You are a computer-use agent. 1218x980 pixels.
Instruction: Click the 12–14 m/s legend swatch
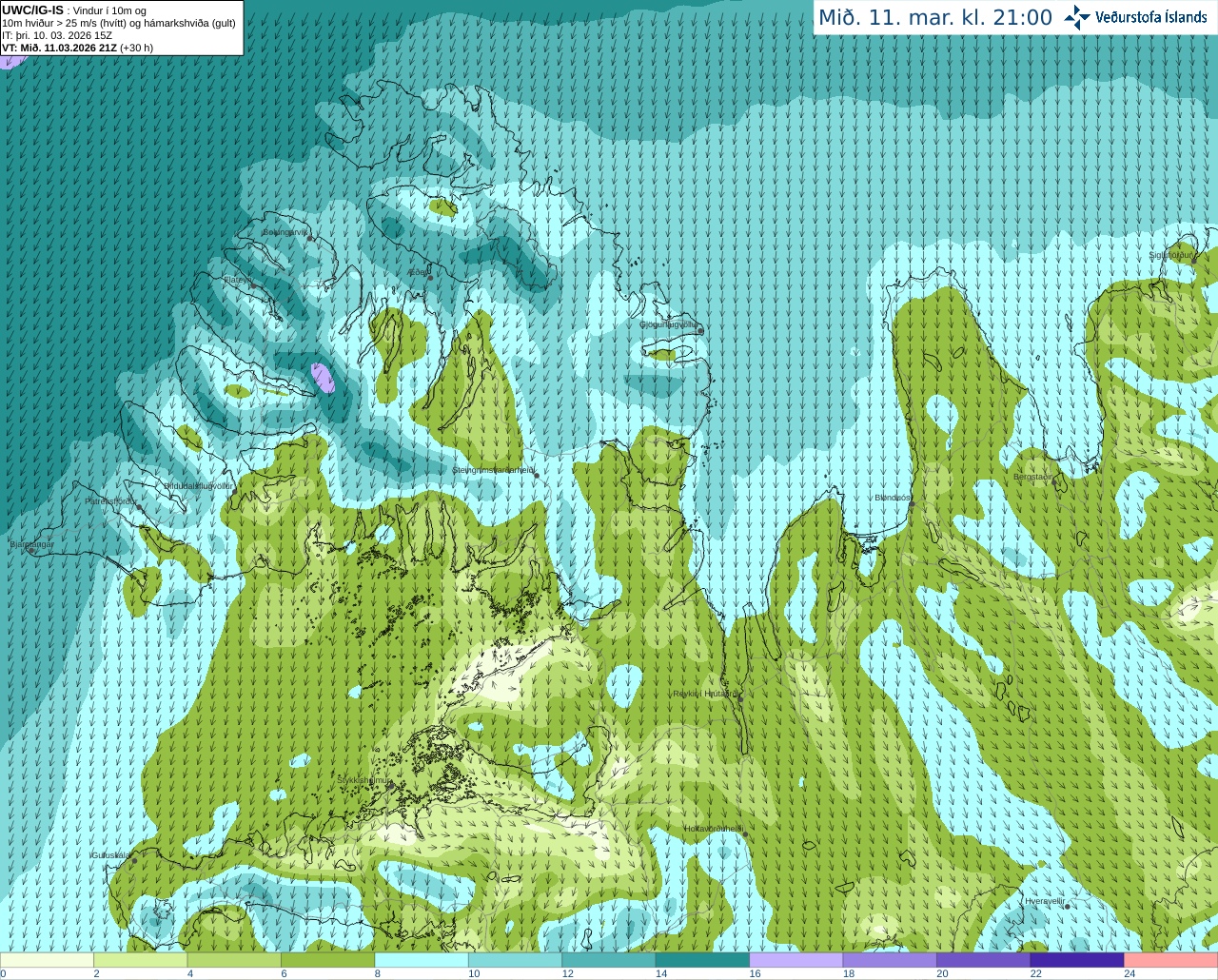coord(609,960)
